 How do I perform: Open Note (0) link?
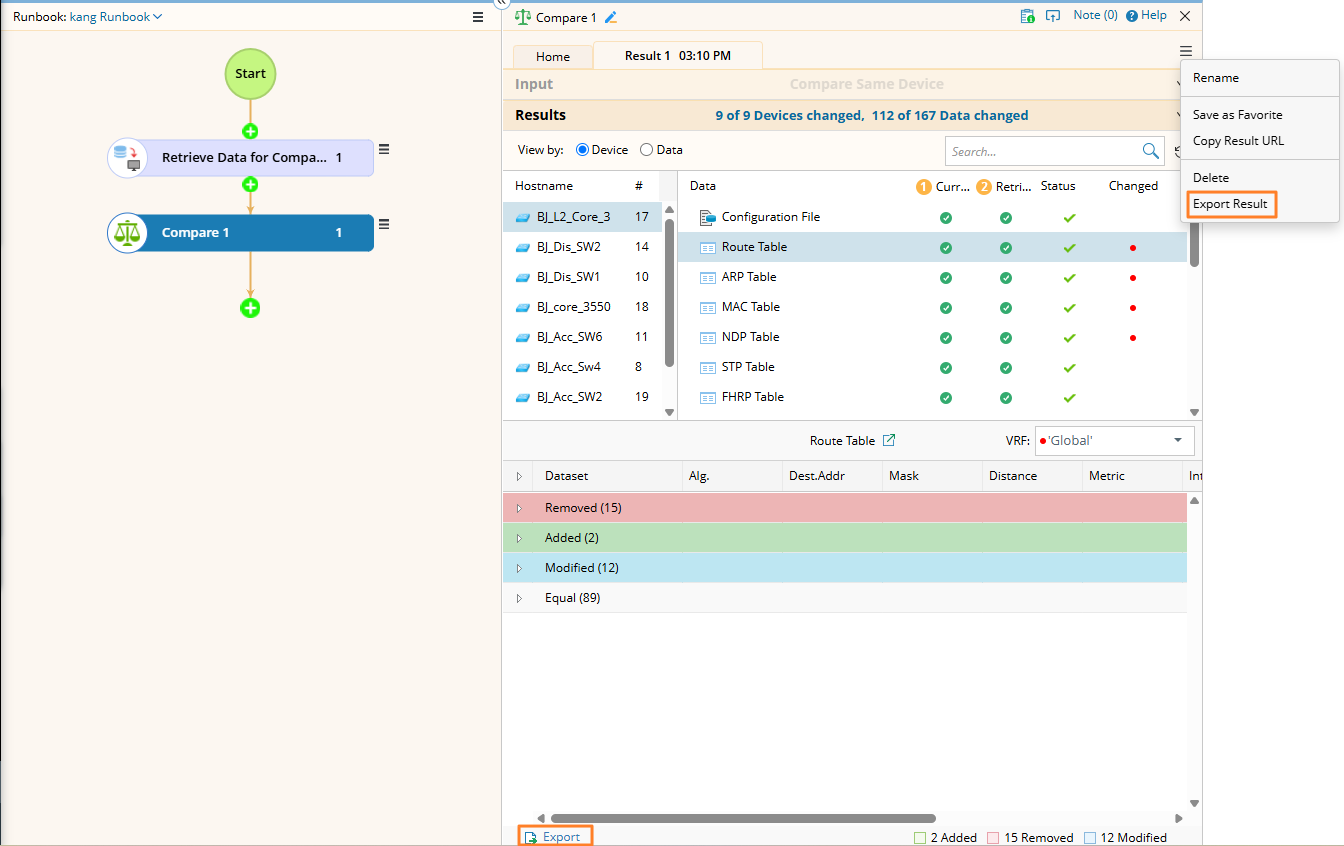tap(1094, 16)
